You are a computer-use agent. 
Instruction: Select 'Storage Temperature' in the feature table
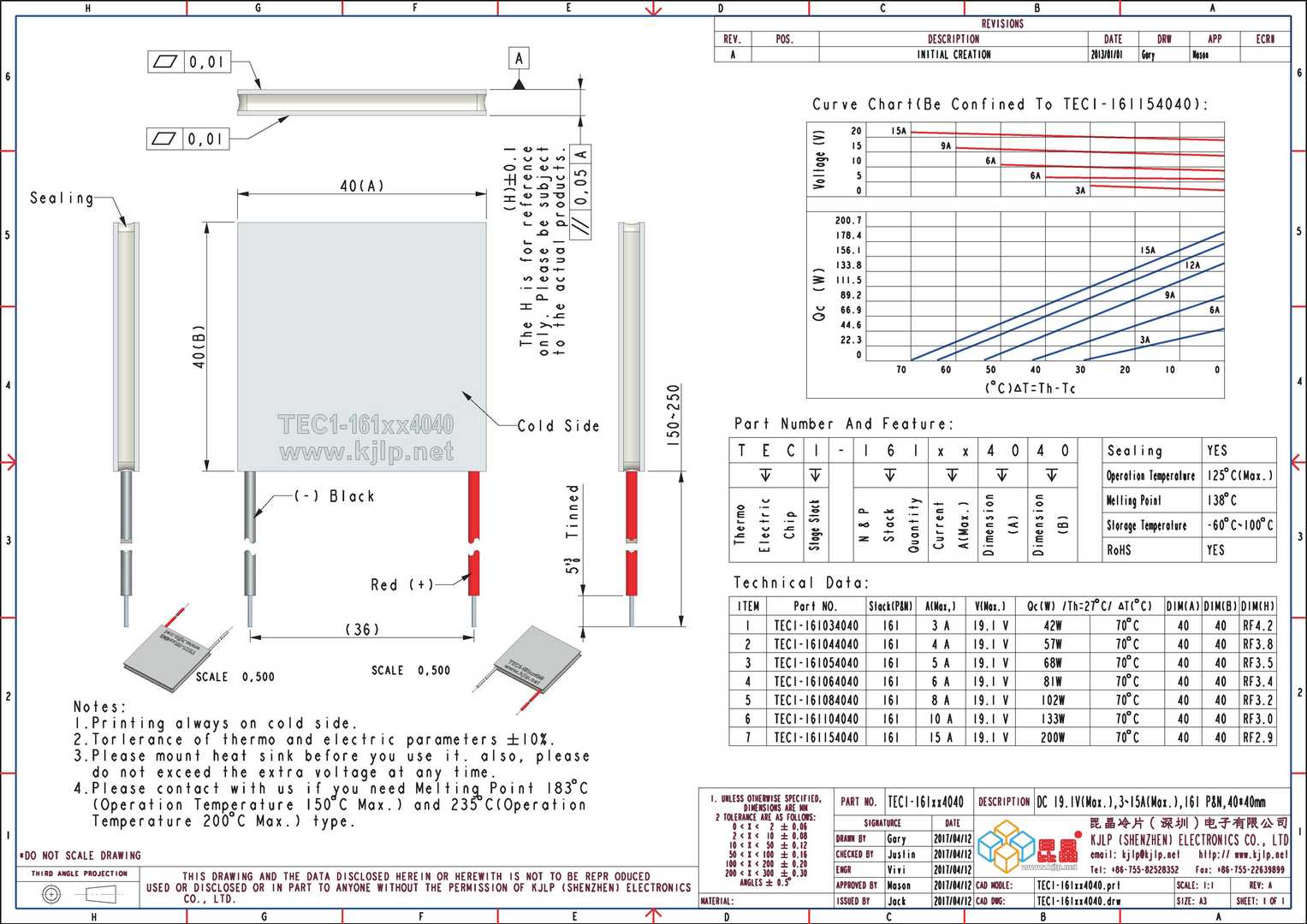click(x=1146, y=525)
